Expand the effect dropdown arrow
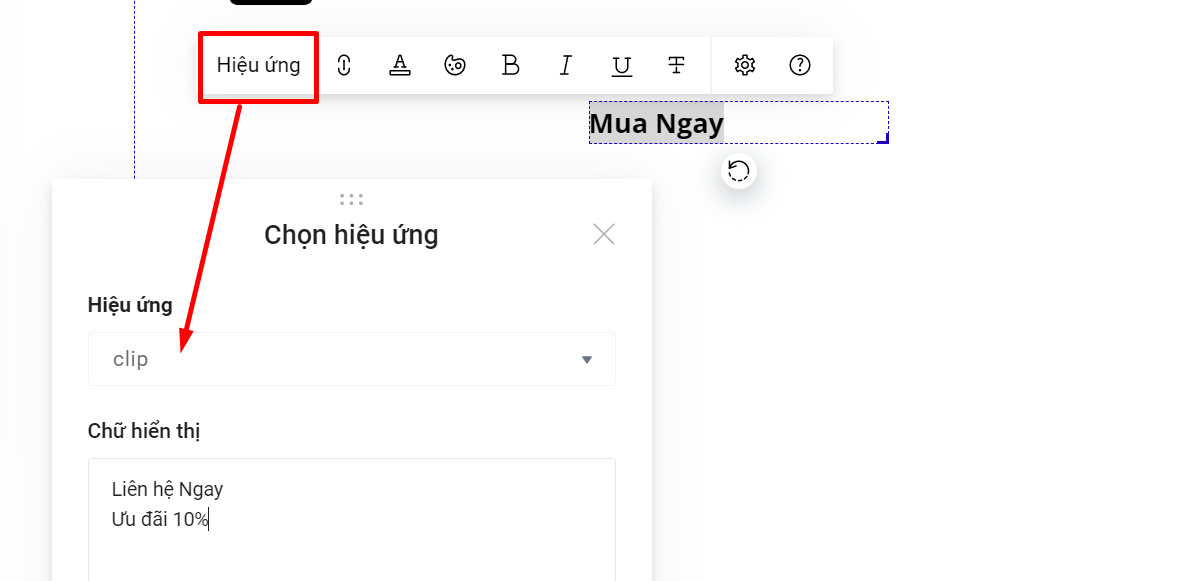The width and height of the screenshot is (1178, 581). [587, 360]
